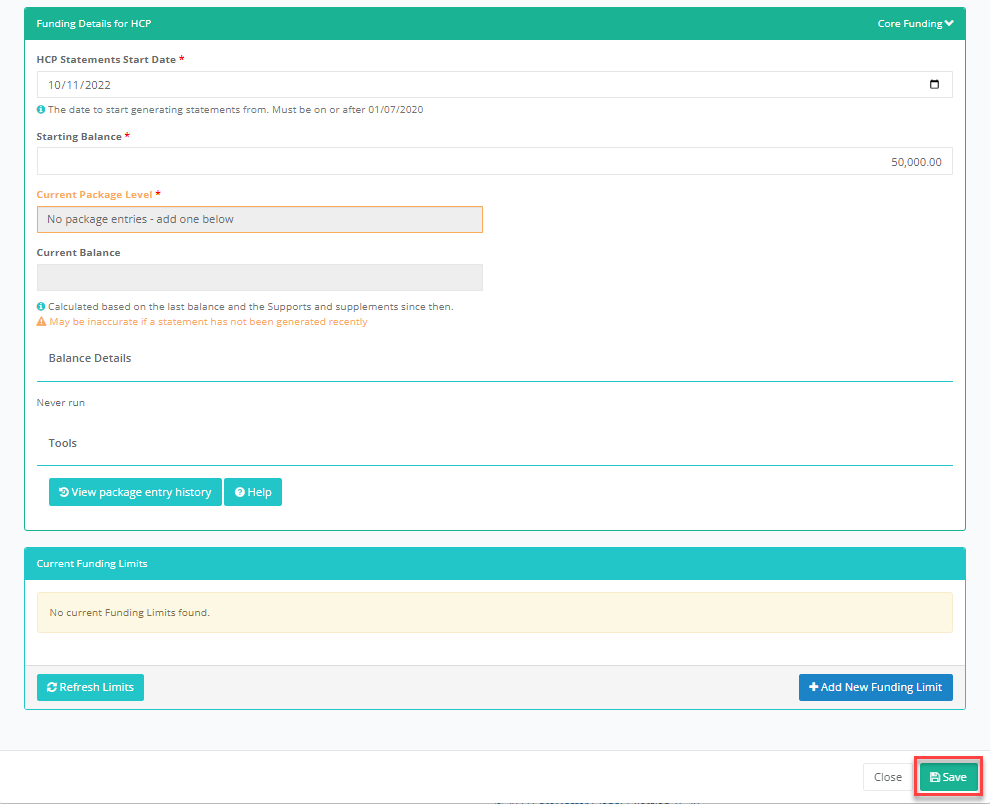Click Add New Funding Limit button
990x804 pixels.
[876, 687]
